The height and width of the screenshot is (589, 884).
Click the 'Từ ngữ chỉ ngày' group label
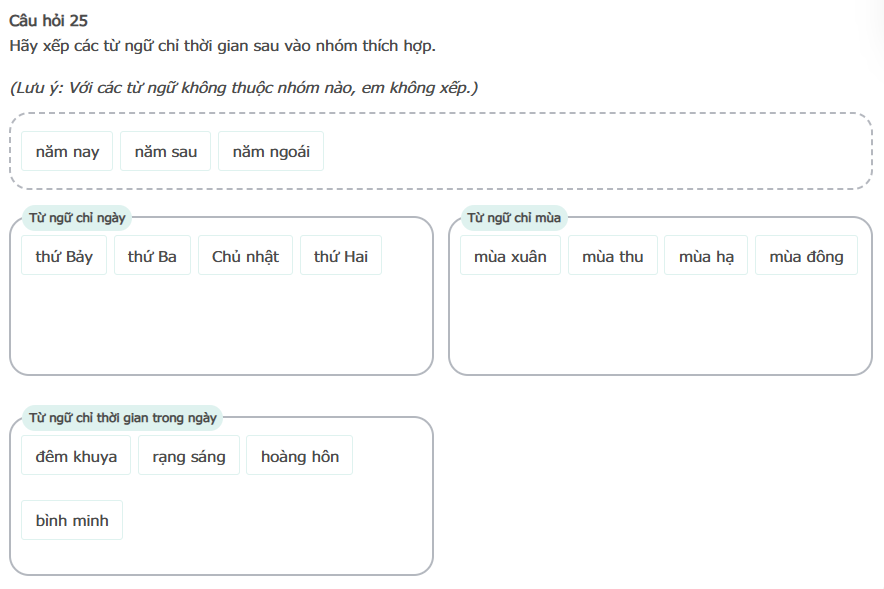(x=77, y=218)
